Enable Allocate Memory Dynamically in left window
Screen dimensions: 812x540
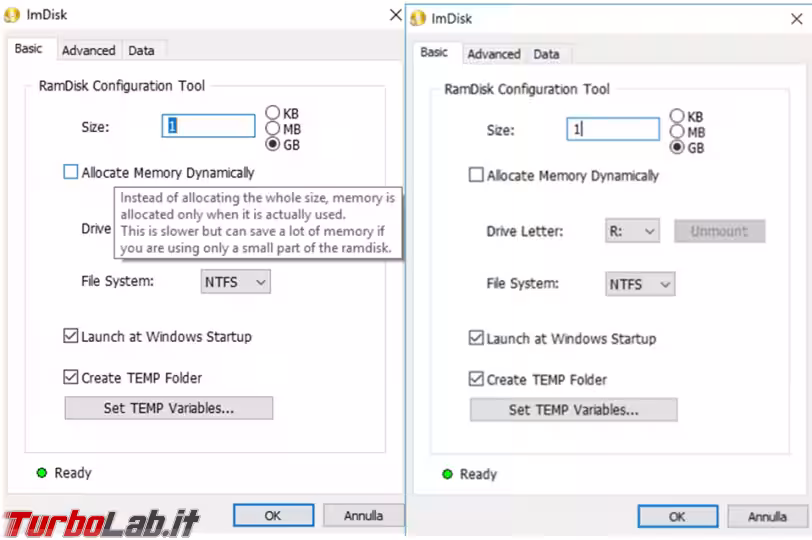coord(70,172)
